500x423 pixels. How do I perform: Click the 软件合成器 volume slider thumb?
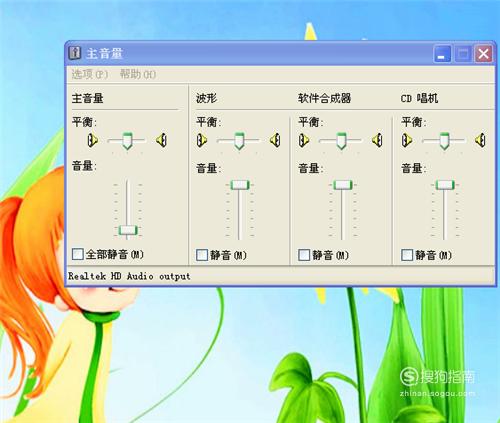click(x=343, y=185)
